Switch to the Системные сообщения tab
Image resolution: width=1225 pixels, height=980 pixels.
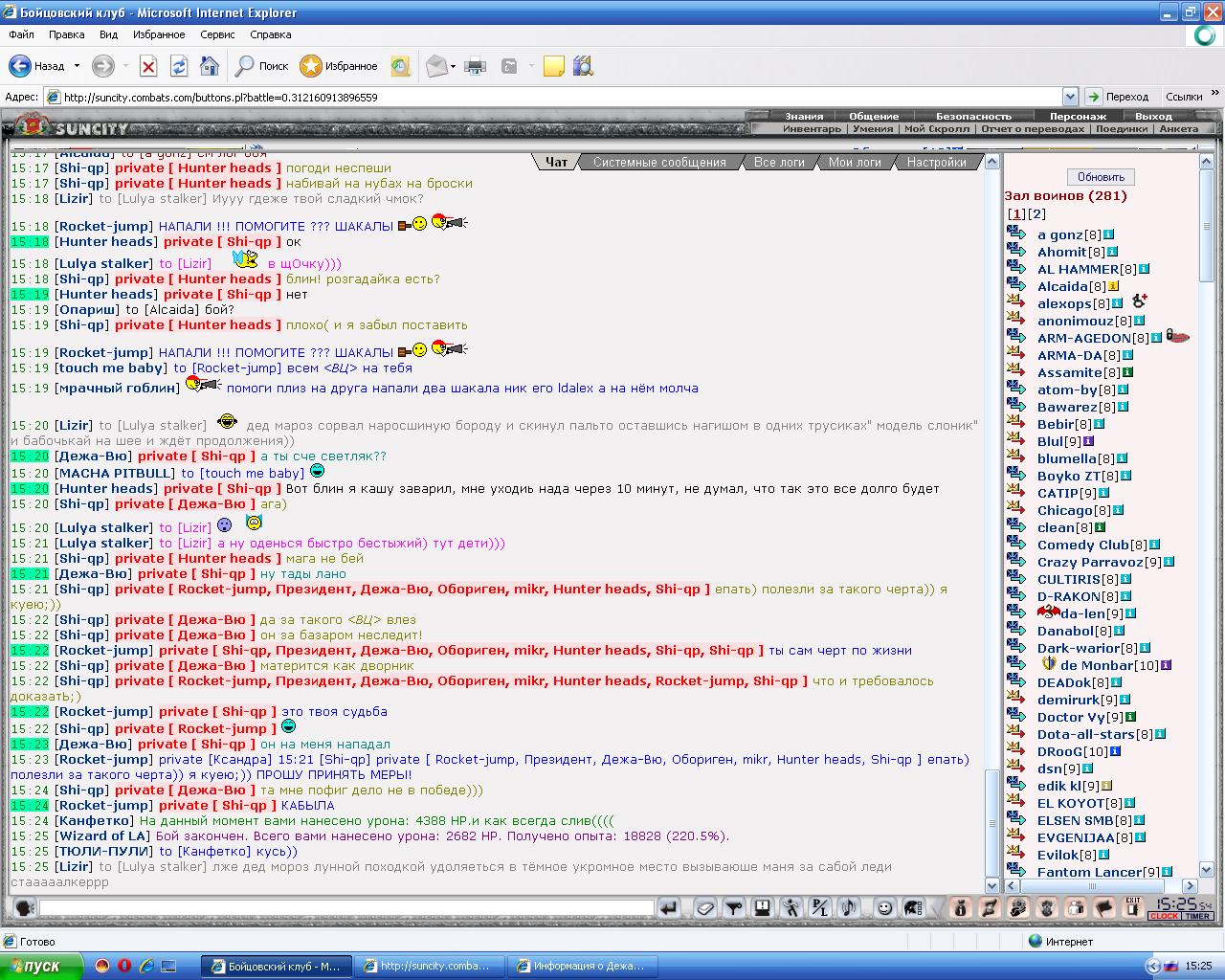659,162
